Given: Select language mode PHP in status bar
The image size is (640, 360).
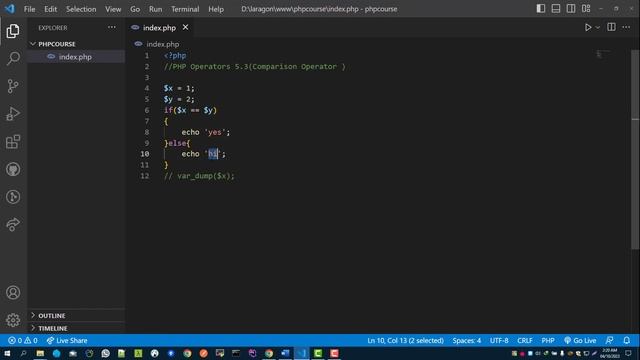Looking at the screenshot, I should (x=548, y=340).
